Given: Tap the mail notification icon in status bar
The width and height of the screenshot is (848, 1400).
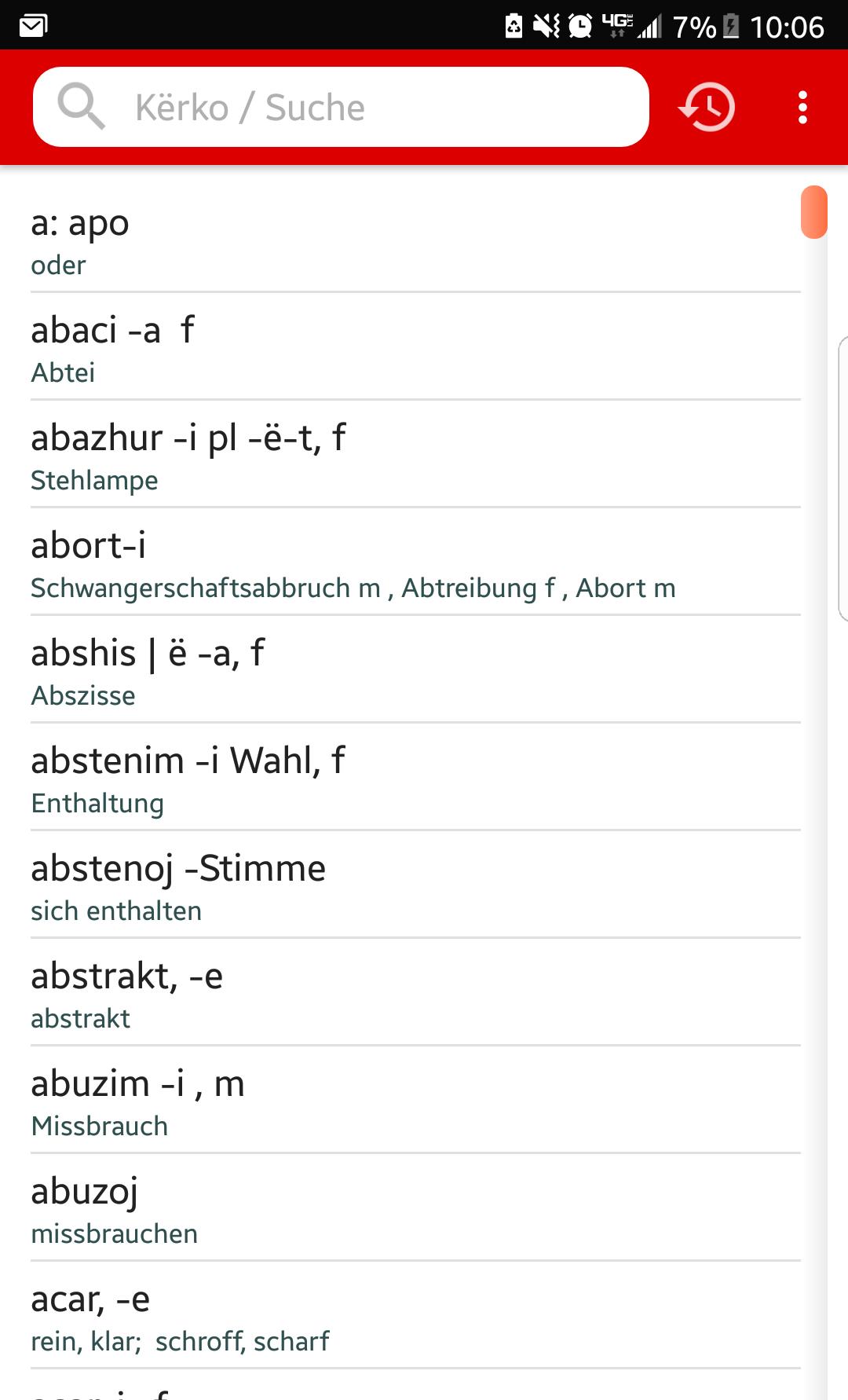Looking at the screenshot, I should (x=34, y=27).
